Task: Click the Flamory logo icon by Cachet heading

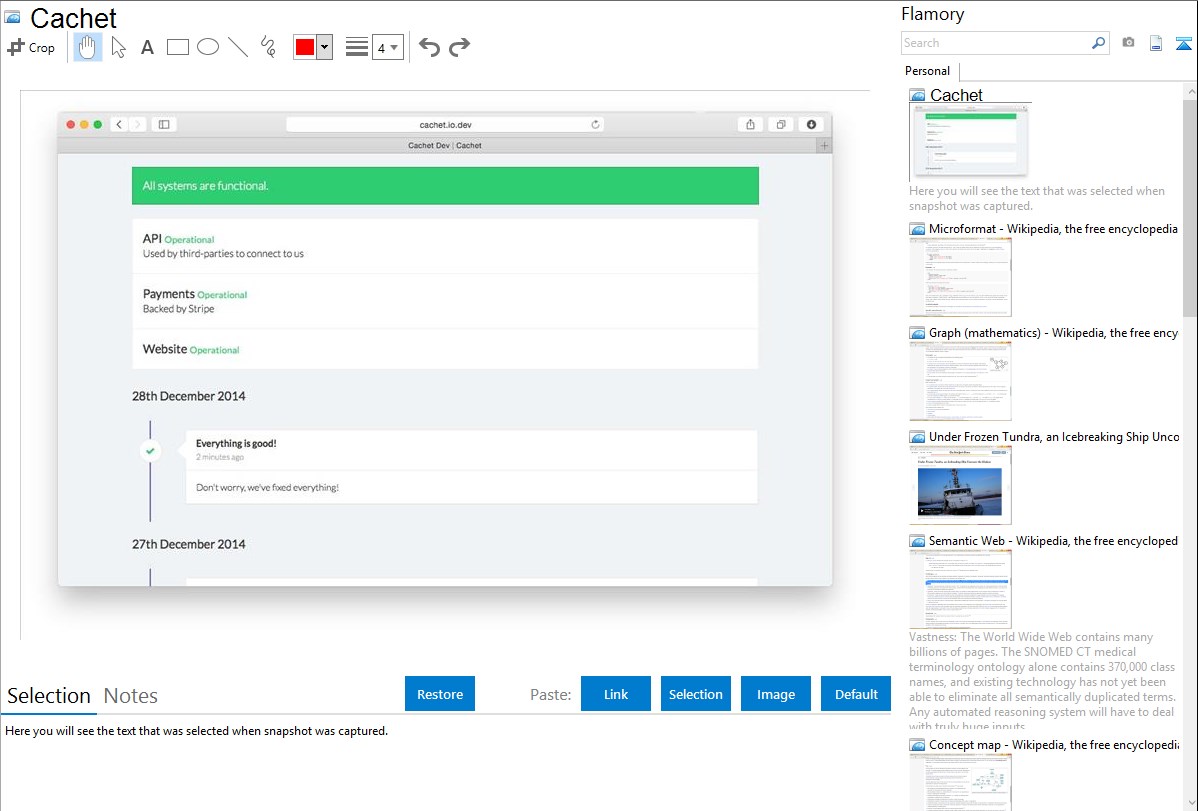Action: point(12,17)
